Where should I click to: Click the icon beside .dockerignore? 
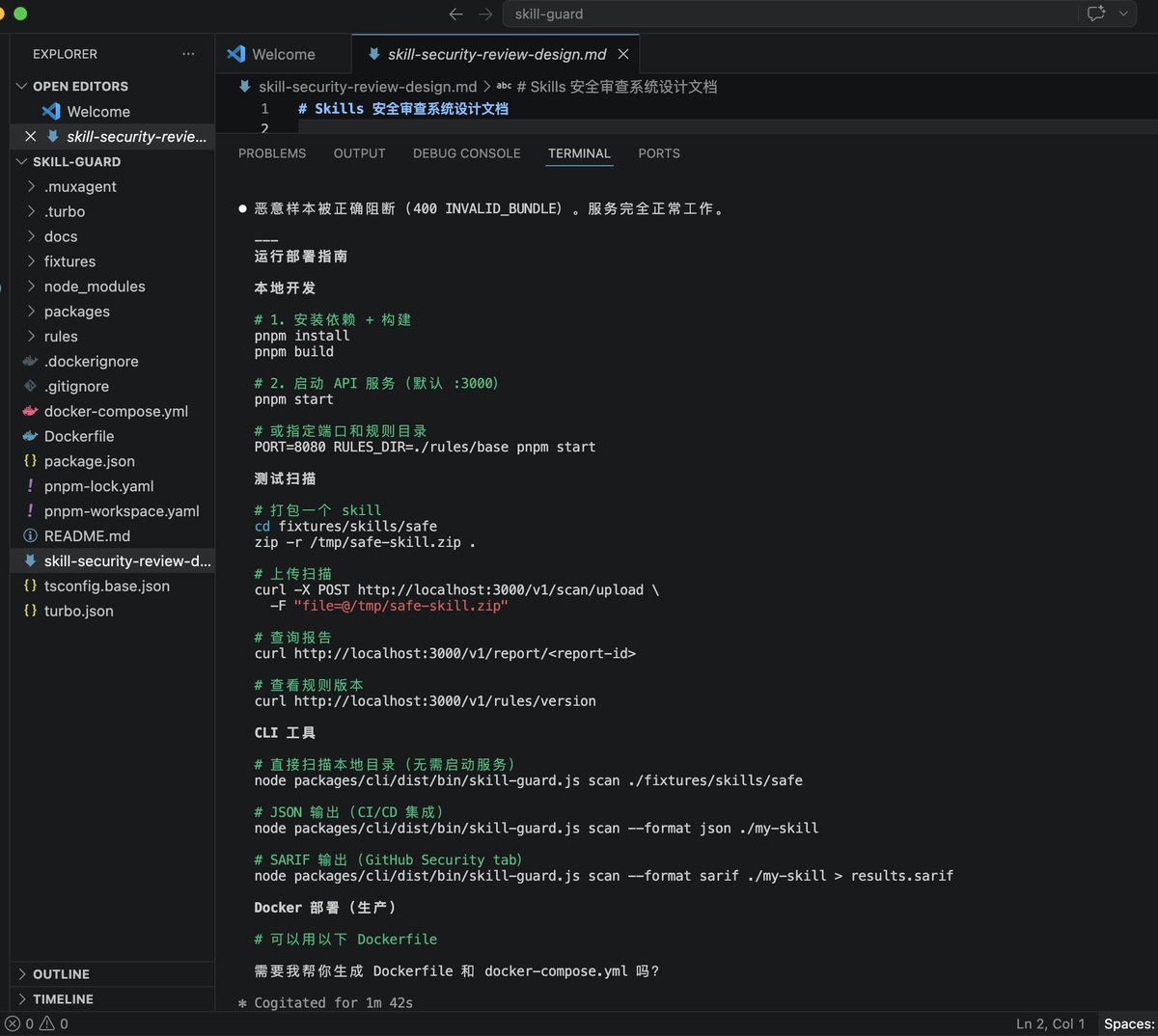[x=31, y=361]
